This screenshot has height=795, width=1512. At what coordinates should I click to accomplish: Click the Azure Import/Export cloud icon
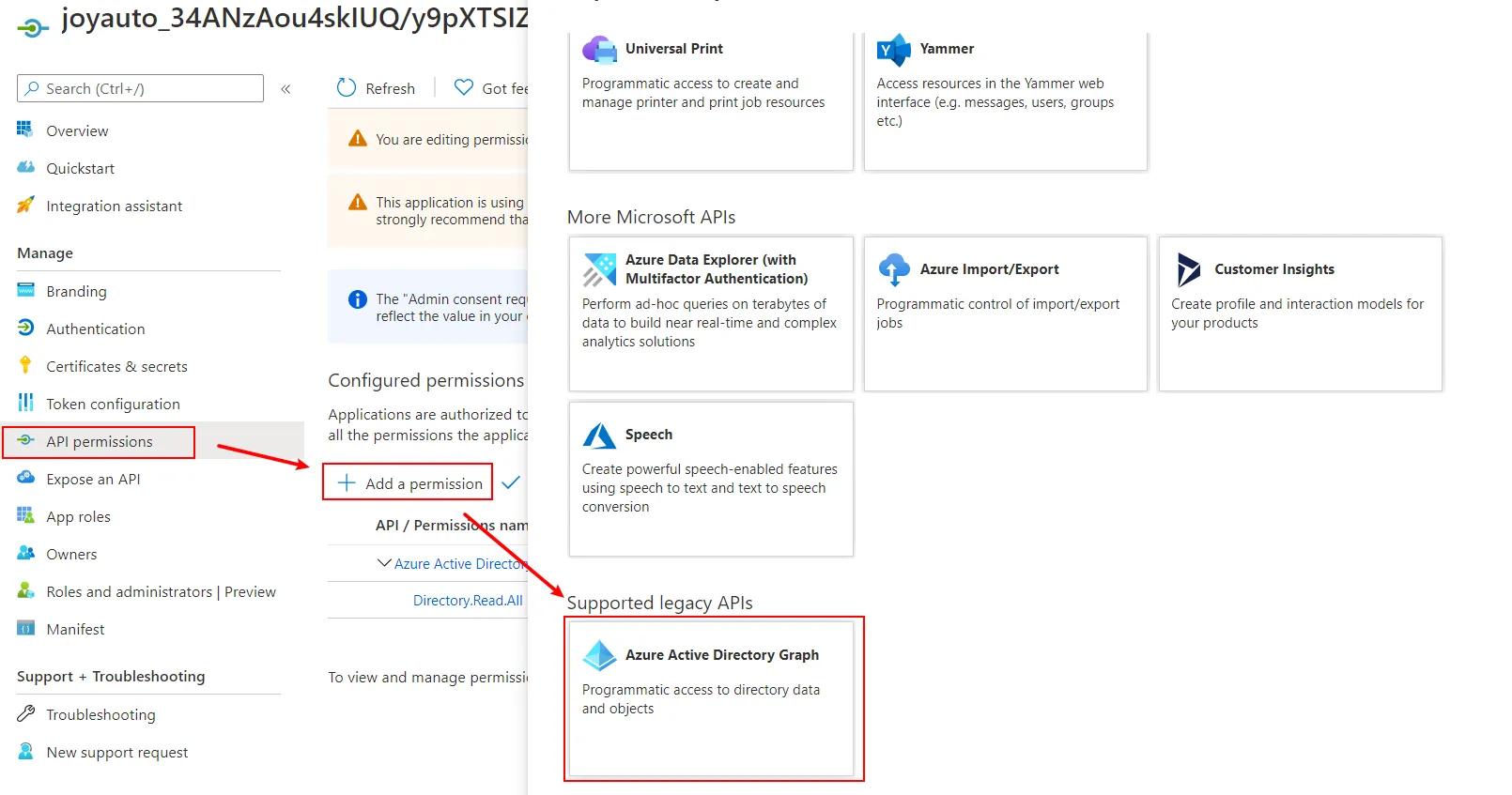click(x=894, y=269)
